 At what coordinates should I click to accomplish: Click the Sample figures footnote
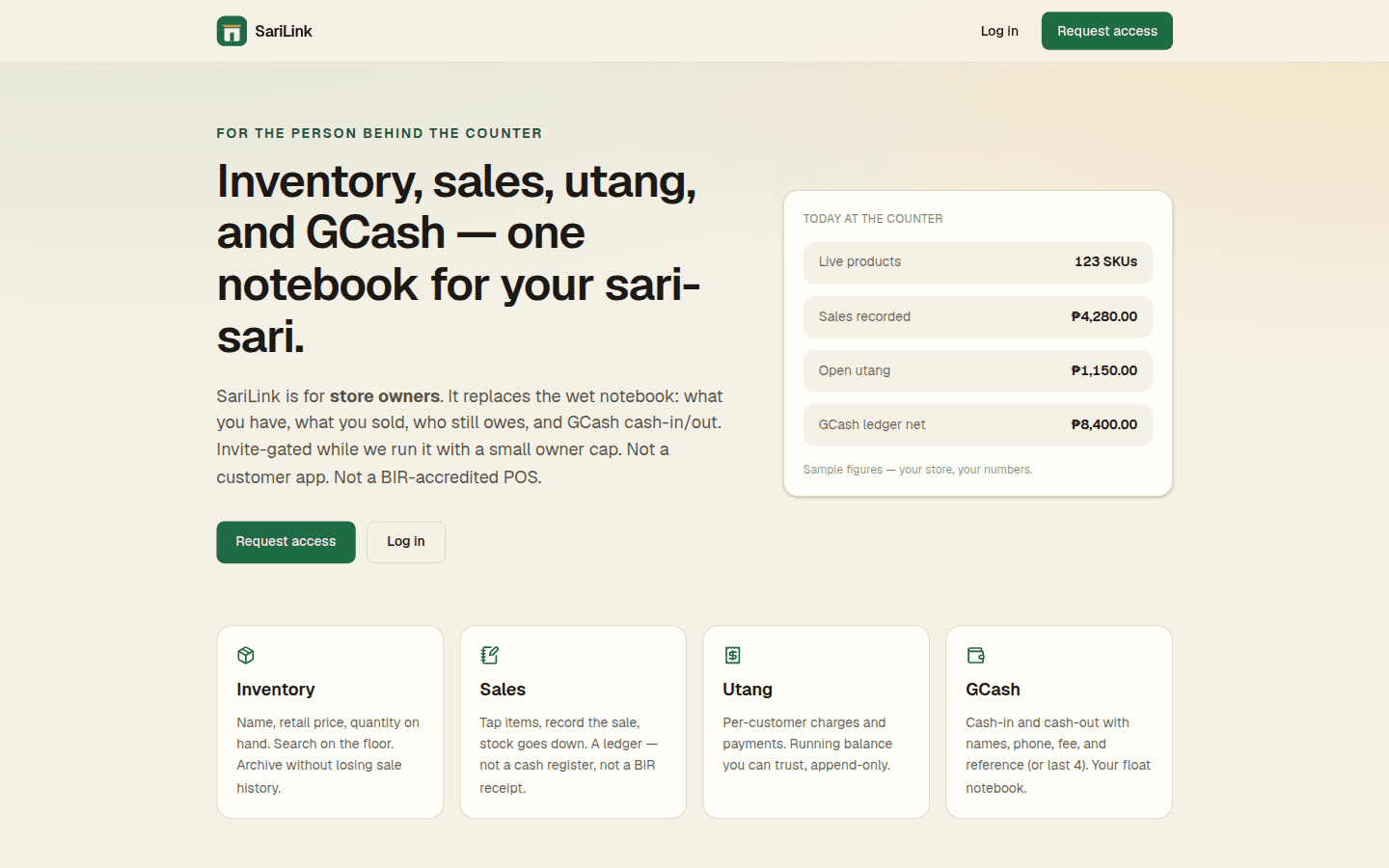917,470
